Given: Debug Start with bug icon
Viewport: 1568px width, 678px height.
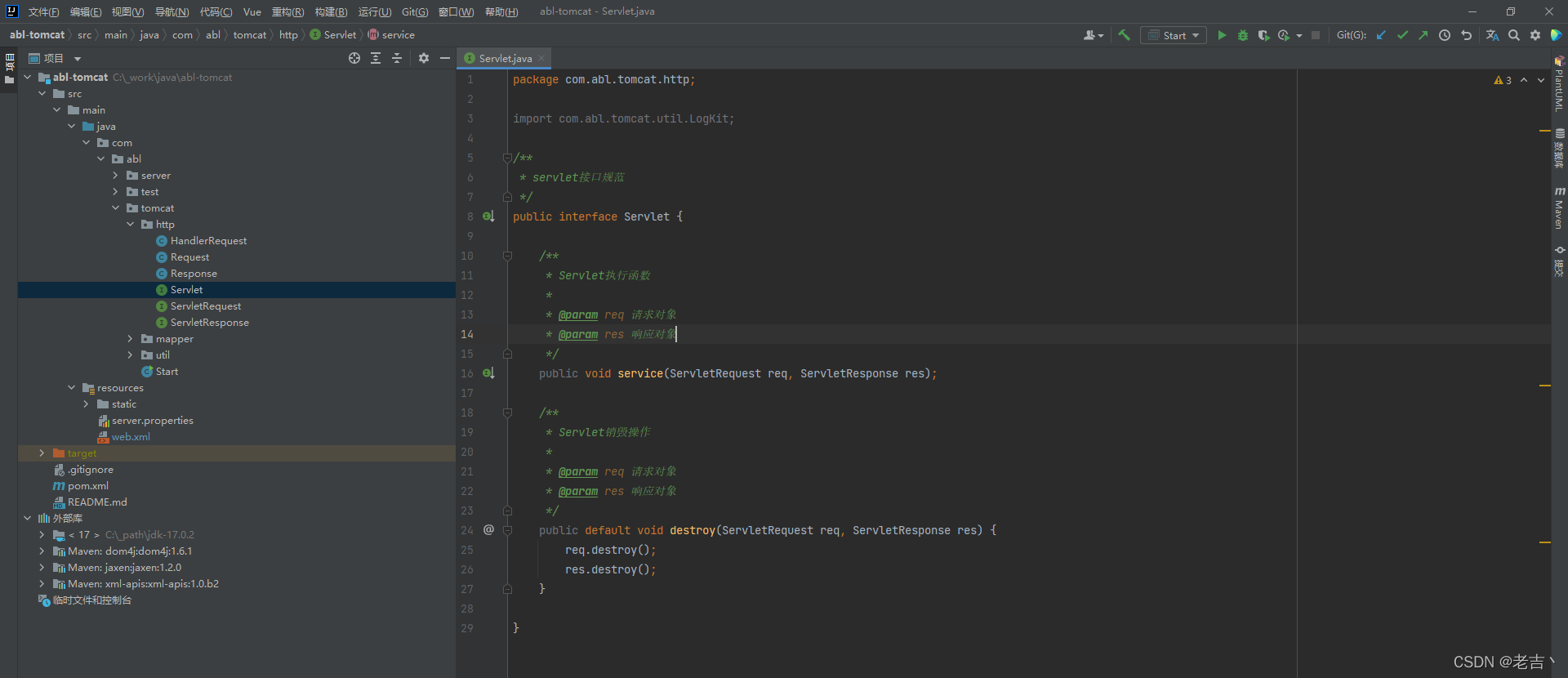Looking at the screenshot, I should point(1243,35).
